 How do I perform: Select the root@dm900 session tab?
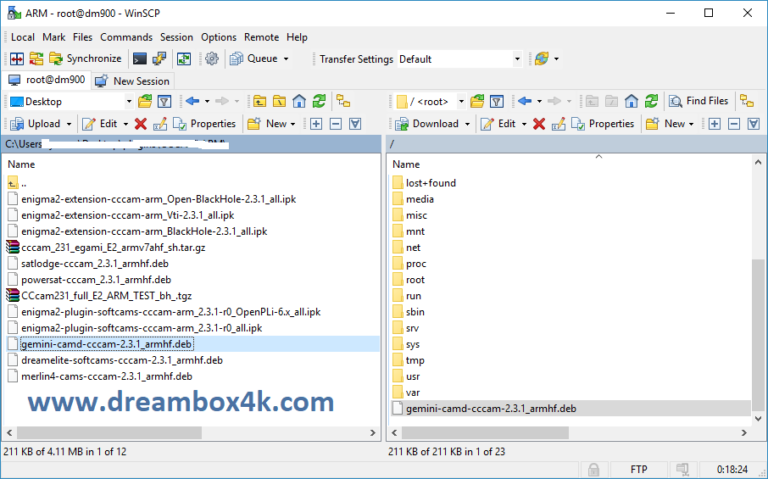[47, 80]
